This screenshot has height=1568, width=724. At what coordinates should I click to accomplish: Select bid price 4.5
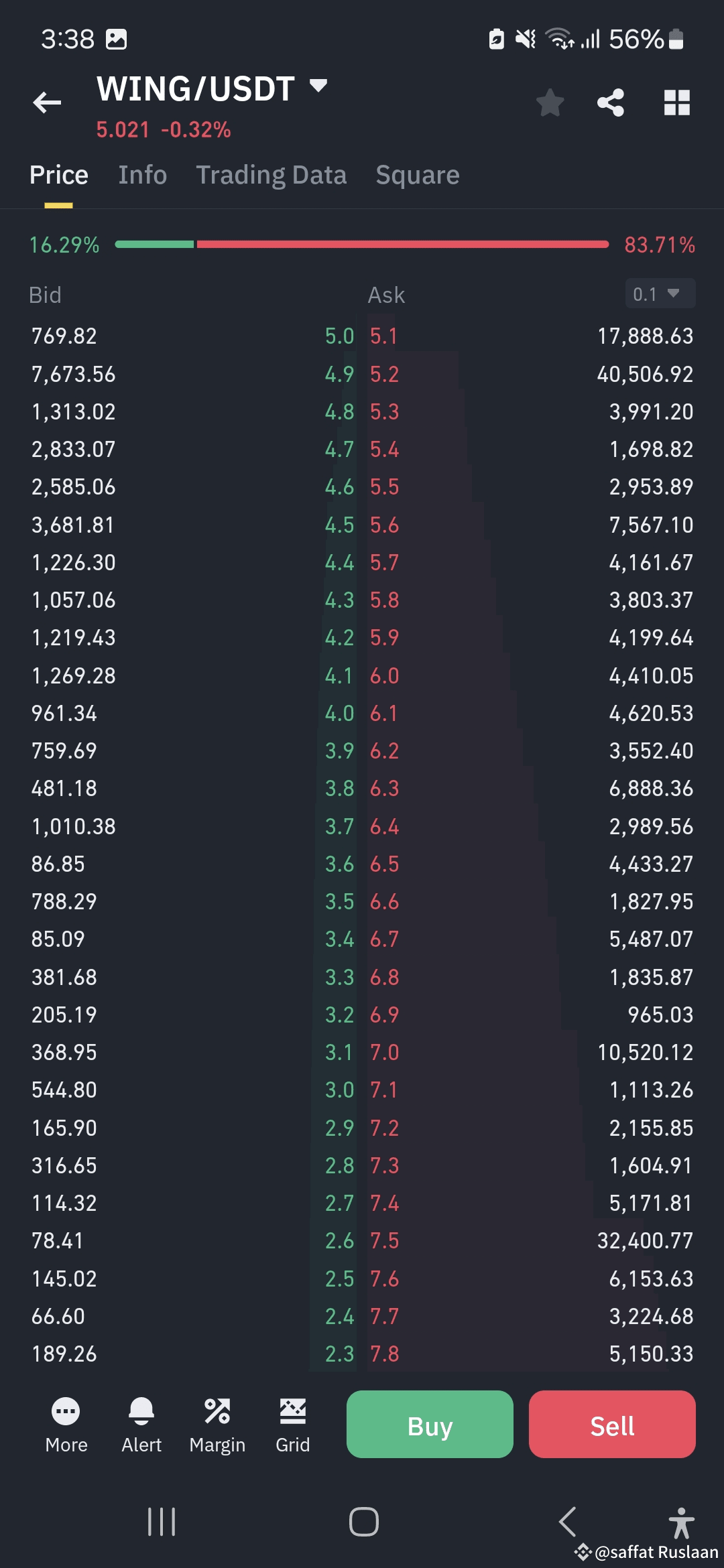[x=339, y=525]
